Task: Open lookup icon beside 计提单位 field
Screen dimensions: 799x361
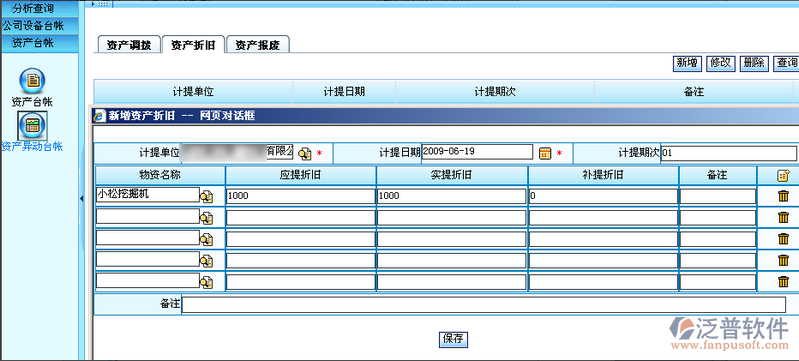Action: (x=304, y=153)
